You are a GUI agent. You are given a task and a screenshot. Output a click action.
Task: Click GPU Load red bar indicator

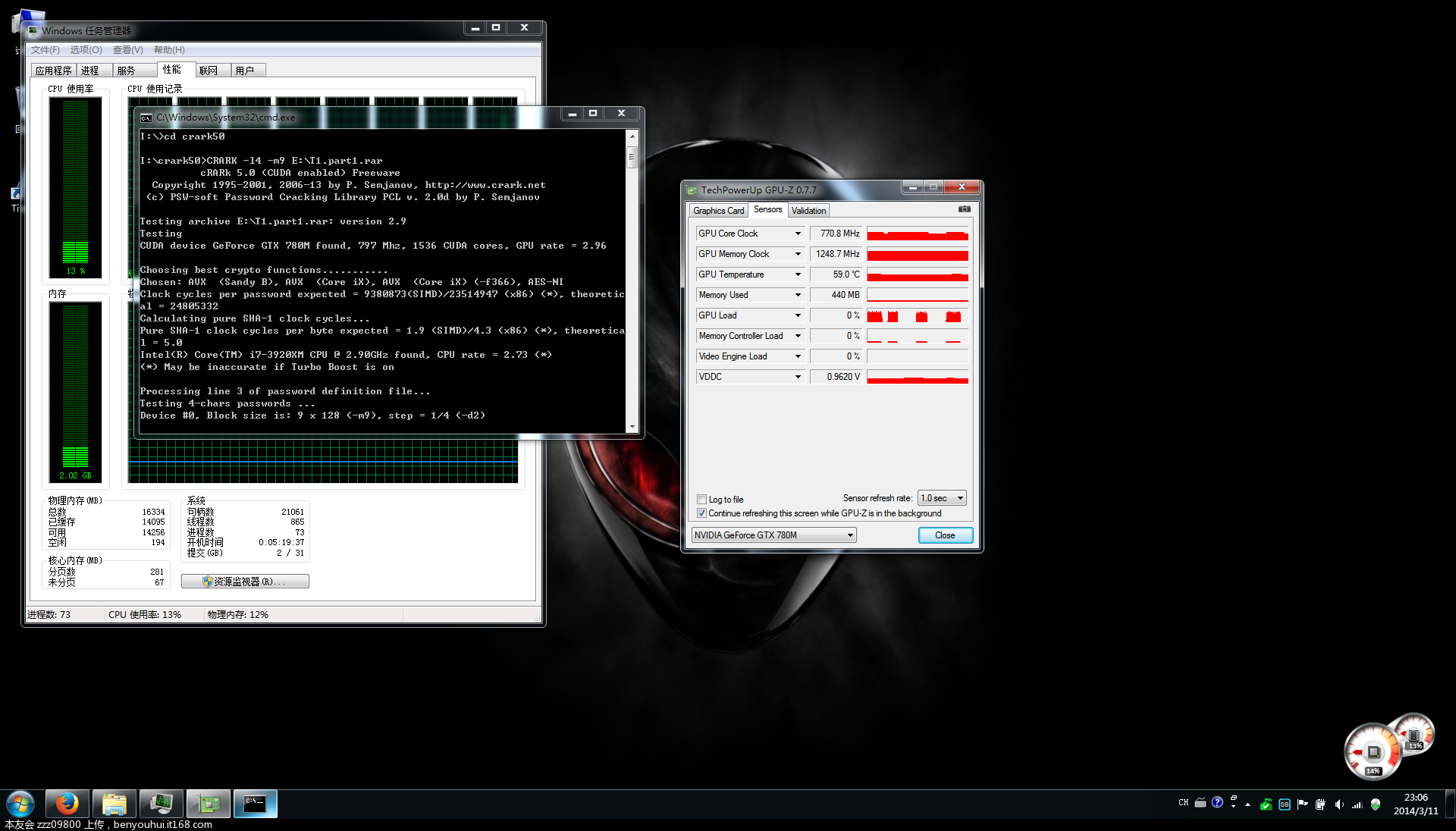(x=917, y=315)
